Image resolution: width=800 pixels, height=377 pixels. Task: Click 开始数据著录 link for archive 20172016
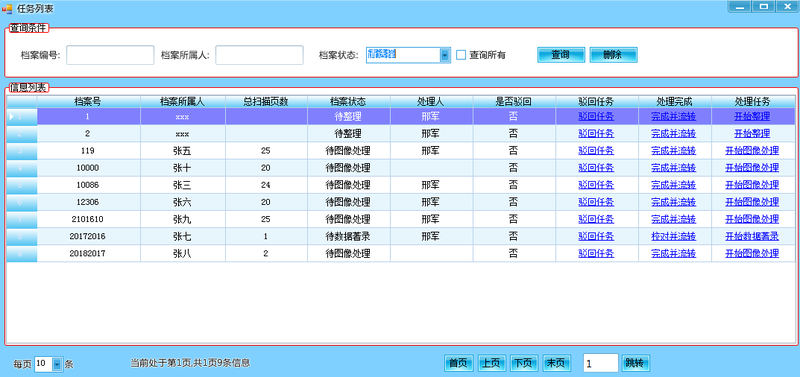(x=752, y=236)
